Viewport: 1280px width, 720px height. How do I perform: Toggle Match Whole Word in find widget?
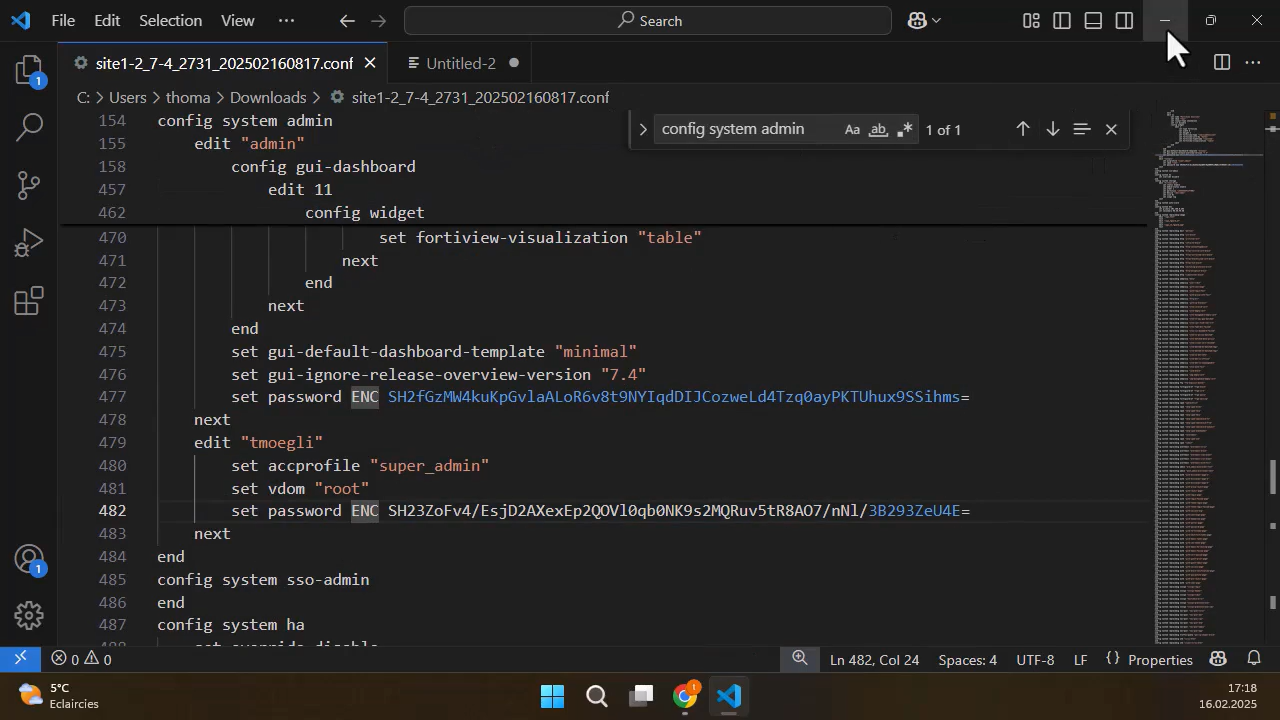click(878, 129)
